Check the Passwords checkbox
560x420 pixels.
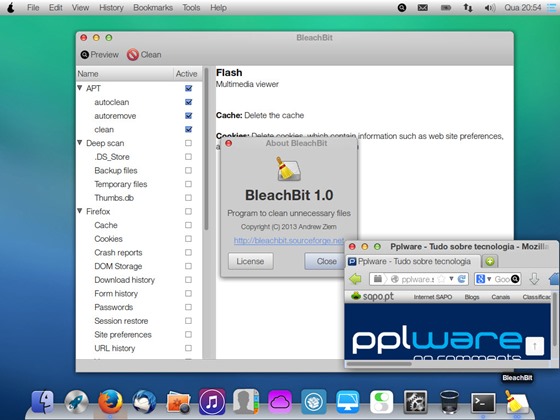(188, 307)
